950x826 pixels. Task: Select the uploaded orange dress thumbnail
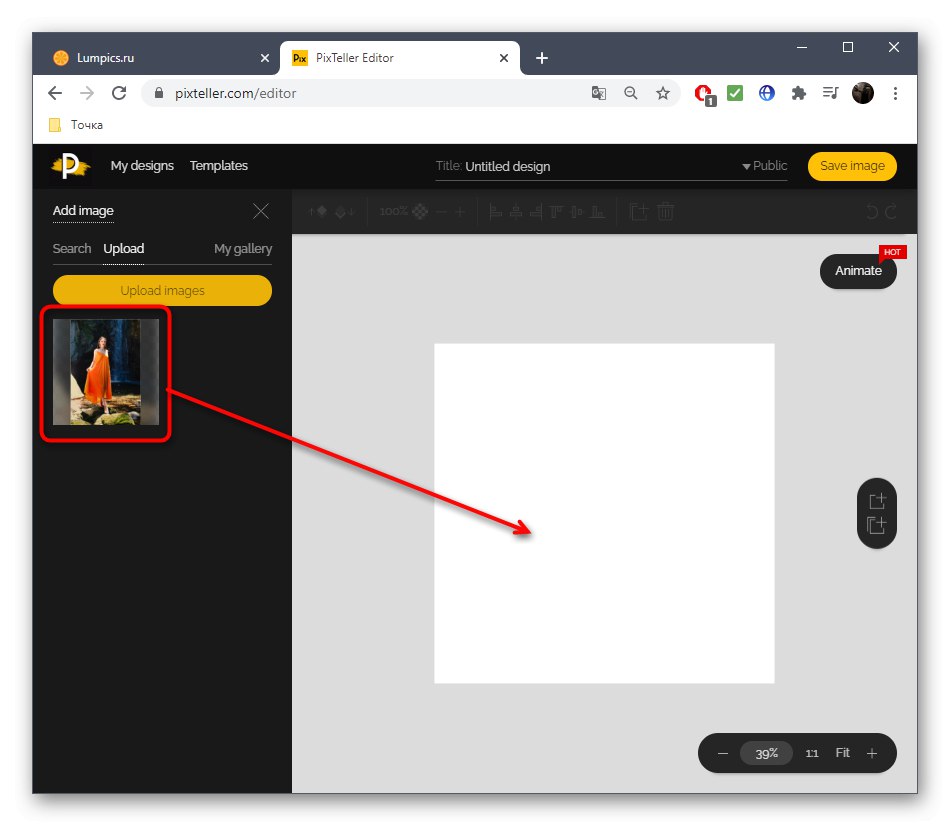click(x=105, y=373)
